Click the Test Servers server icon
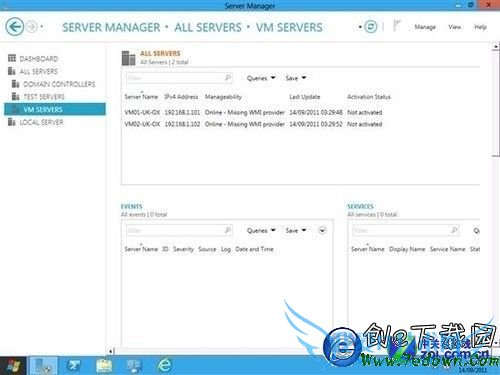Screen dimensions: 500x375 (x=16, y=96)
